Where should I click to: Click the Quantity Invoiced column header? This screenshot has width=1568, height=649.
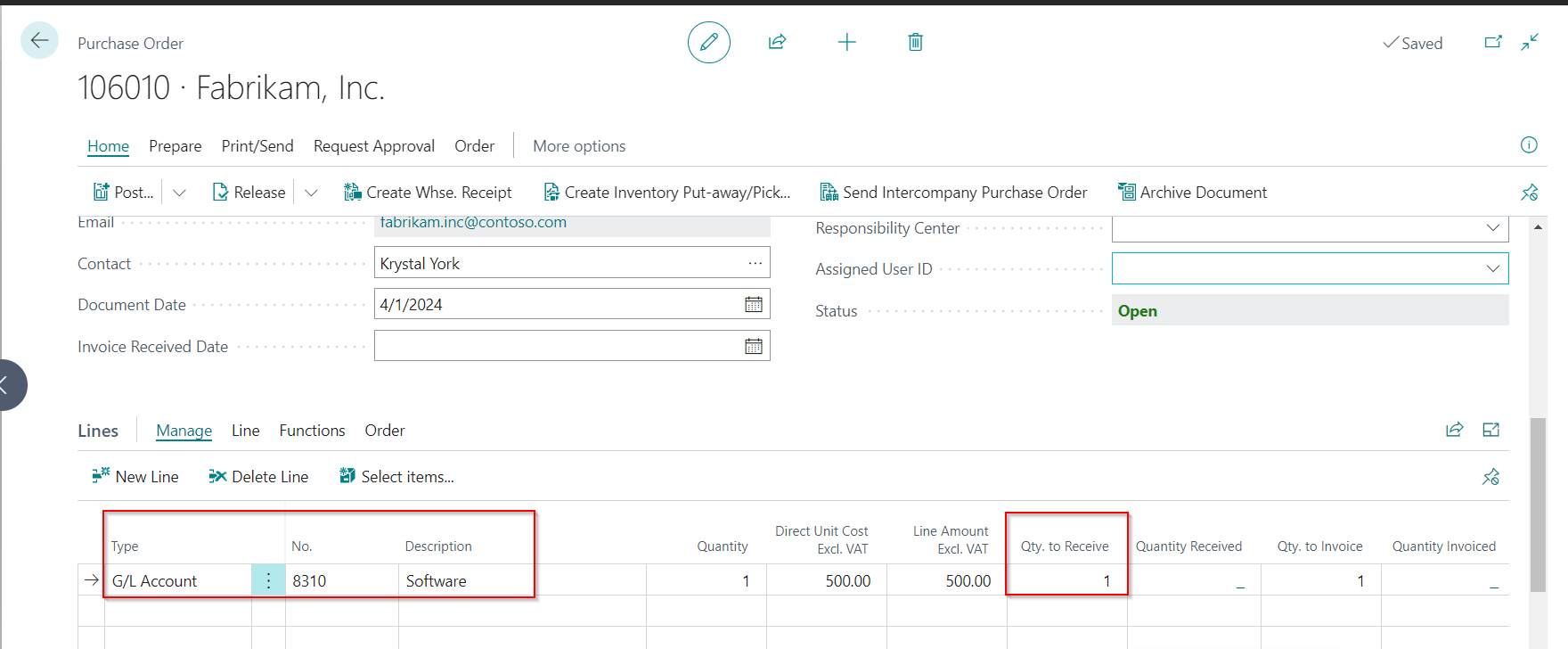pyautogui.click(x=1444, y=546)
